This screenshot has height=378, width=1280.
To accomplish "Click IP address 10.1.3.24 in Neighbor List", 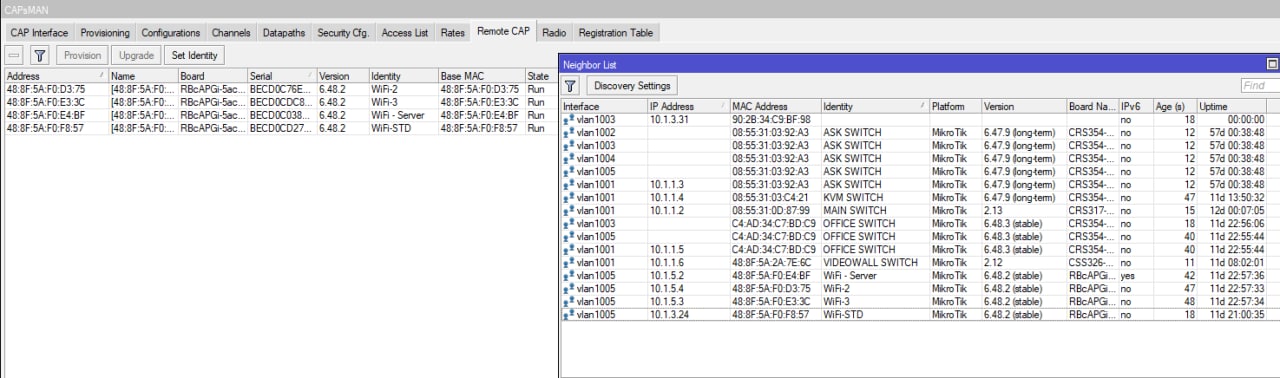I will [x=669, y=315].
